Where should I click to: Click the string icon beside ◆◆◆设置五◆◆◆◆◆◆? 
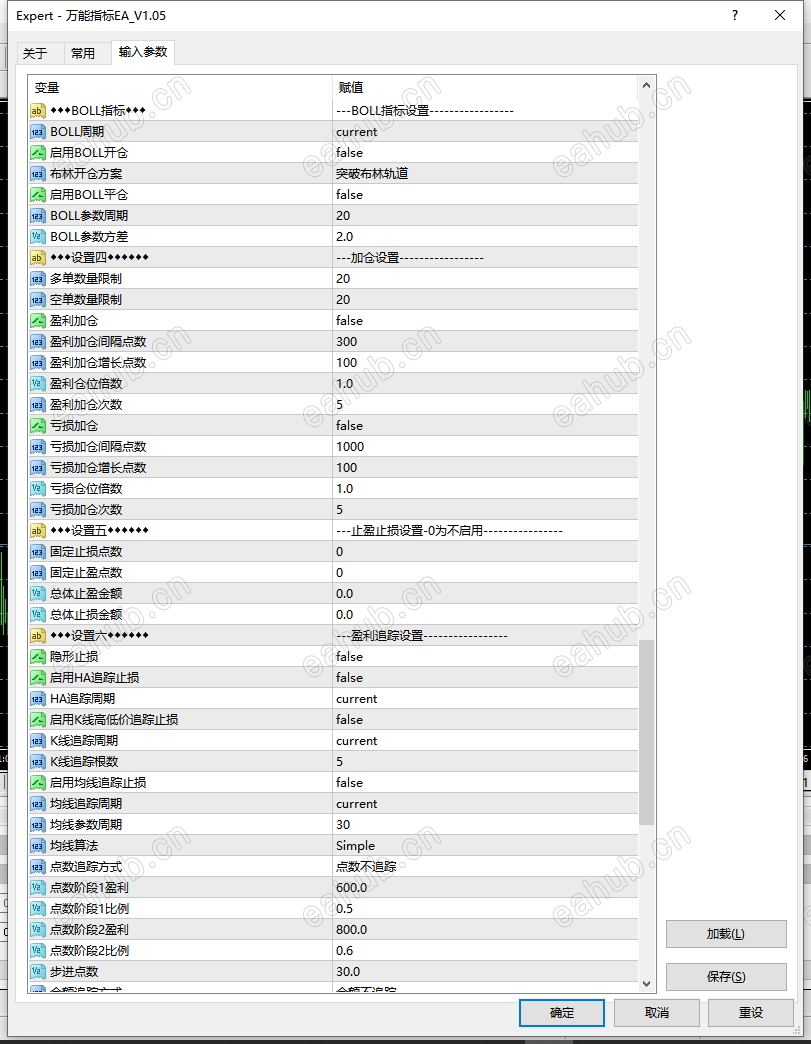click(x=38, y=531)
